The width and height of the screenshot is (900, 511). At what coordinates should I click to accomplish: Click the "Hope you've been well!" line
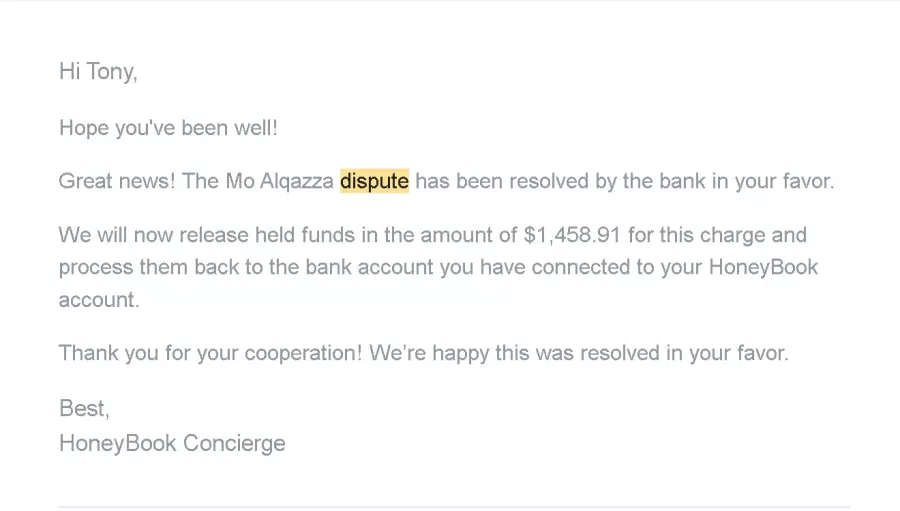point(168,127)
